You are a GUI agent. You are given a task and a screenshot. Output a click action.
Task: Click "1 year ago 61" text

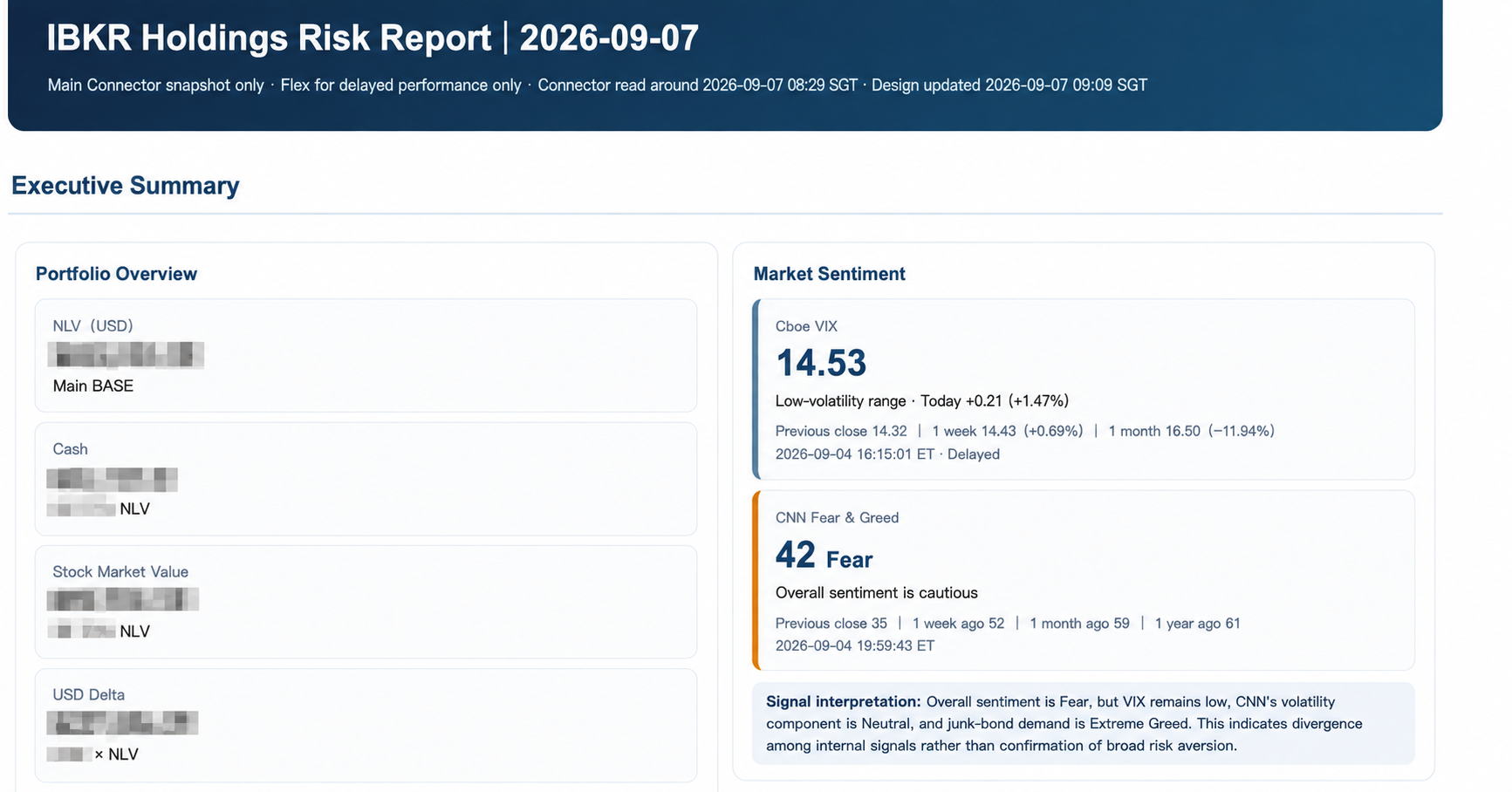pos(1197,624)
